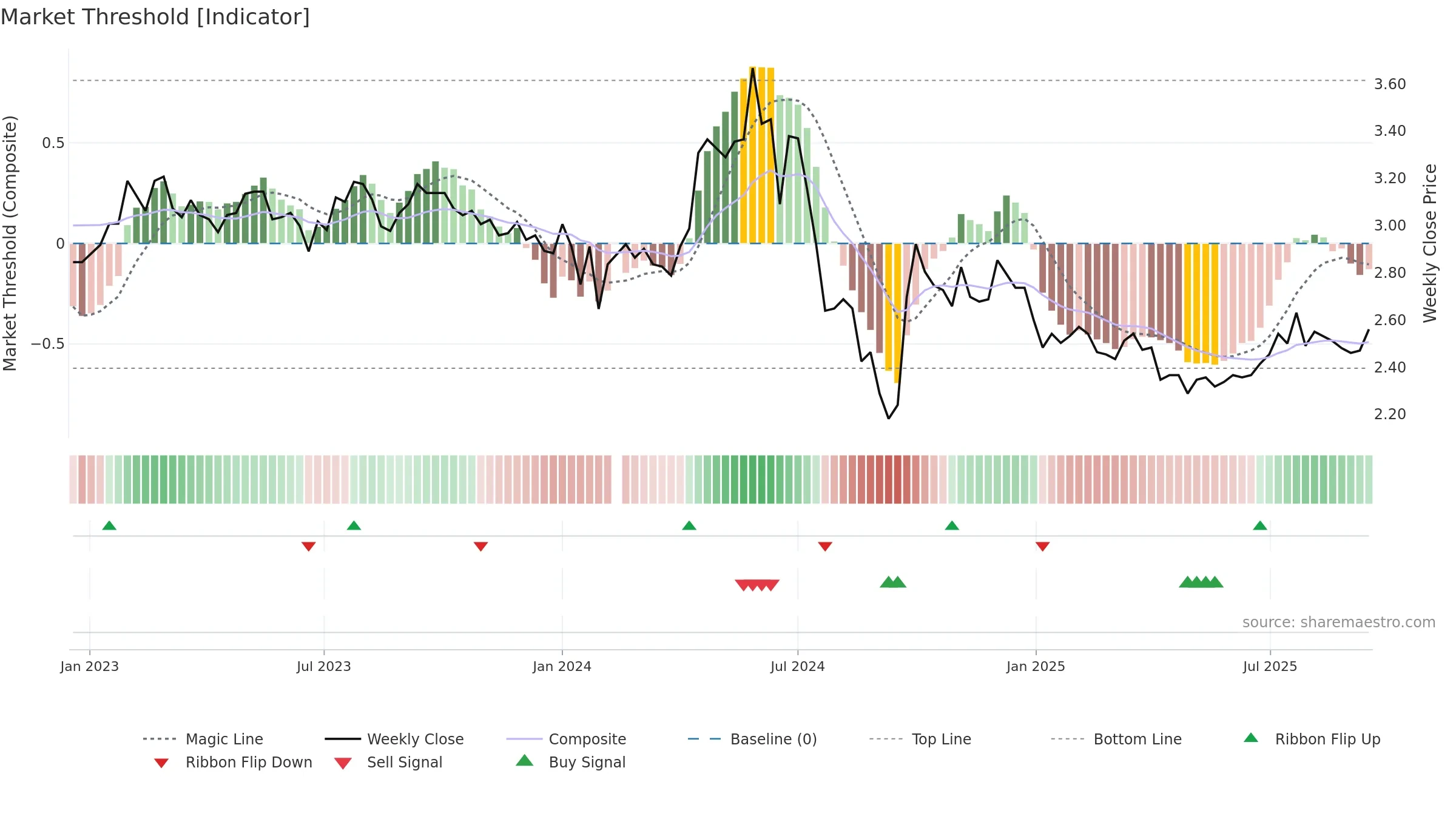The image size is (1456, 819).
Task: Click the Weekly Close Price axis title
Action: pos(1430,243)
